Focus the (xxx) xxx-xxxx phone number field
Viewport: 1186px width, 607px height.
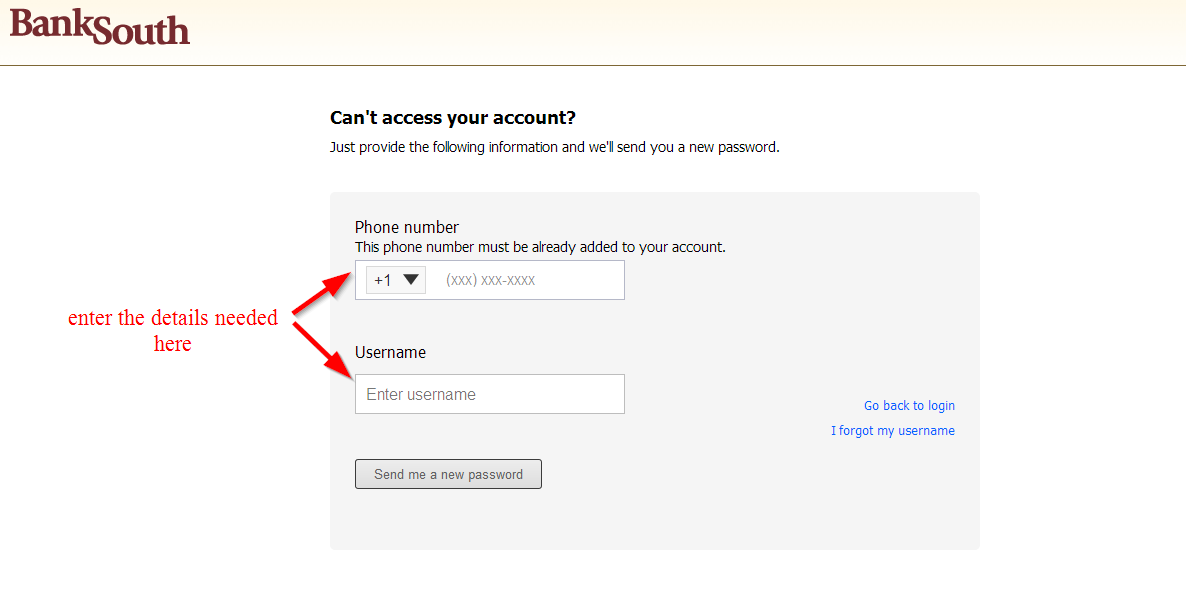point(530,280)
